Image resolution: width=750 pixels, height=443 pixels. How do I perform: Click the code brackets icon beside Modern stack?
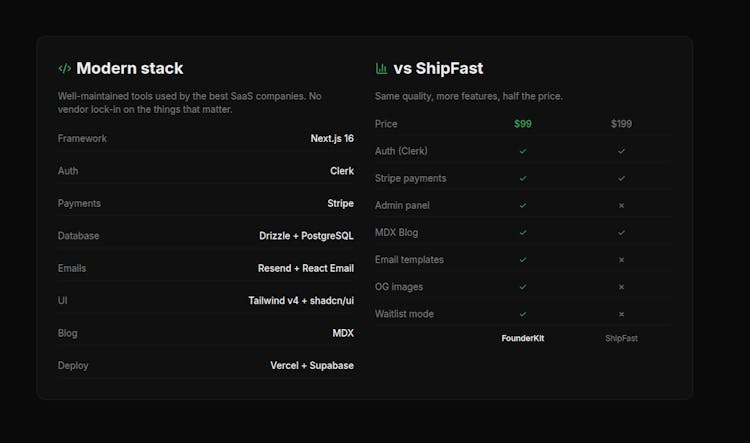(64, 69)
